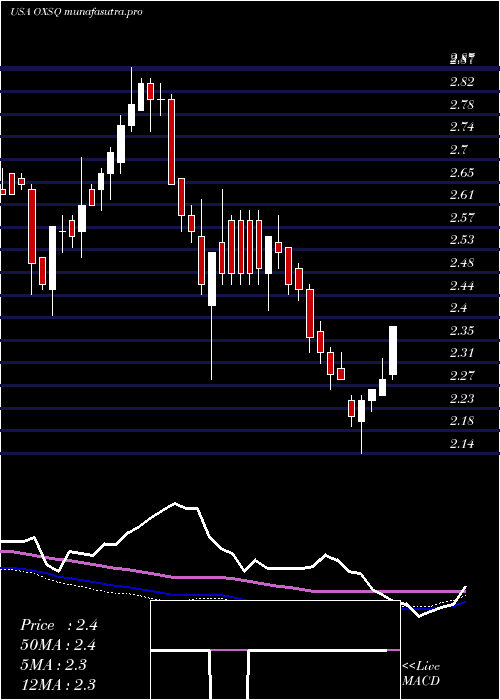500x700 pixels.
Task: Click the lowest candle wick touching 2.14
Action: 361,424
